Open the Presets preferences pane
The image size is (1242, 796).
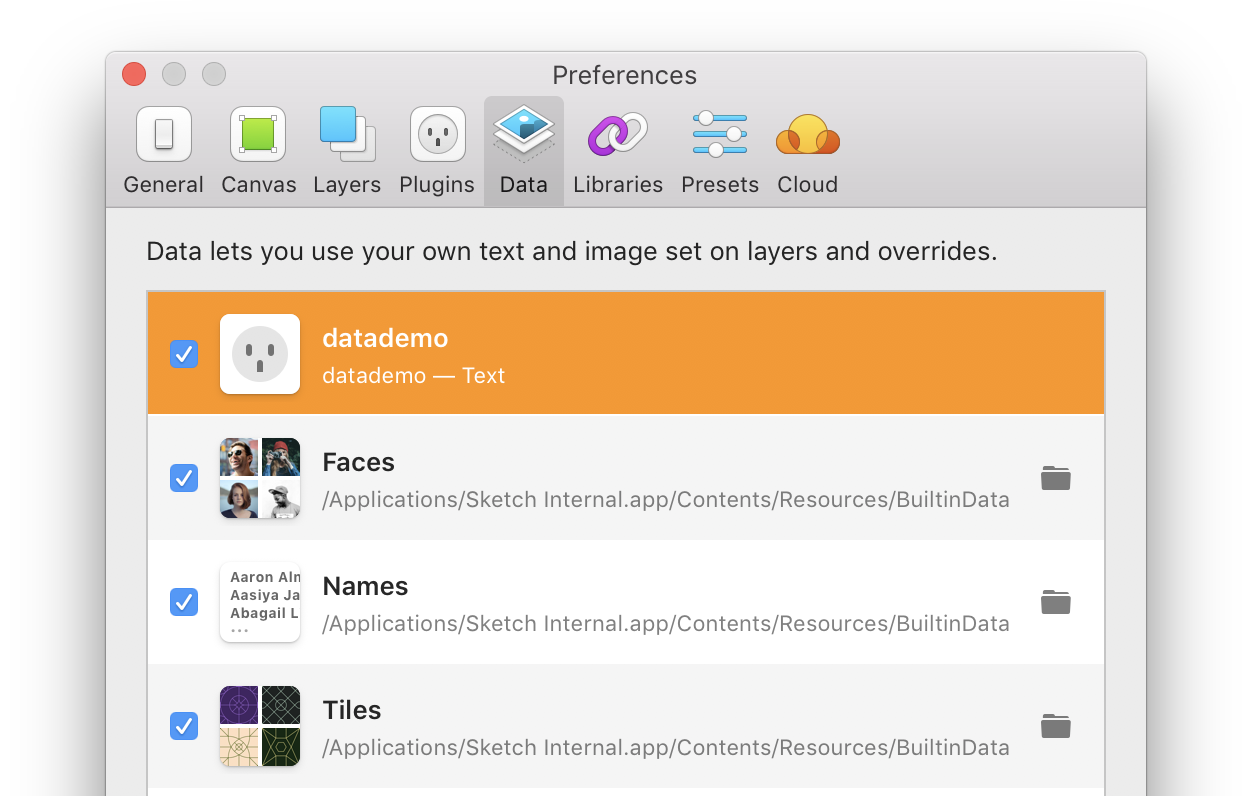[x=719, y=151]
